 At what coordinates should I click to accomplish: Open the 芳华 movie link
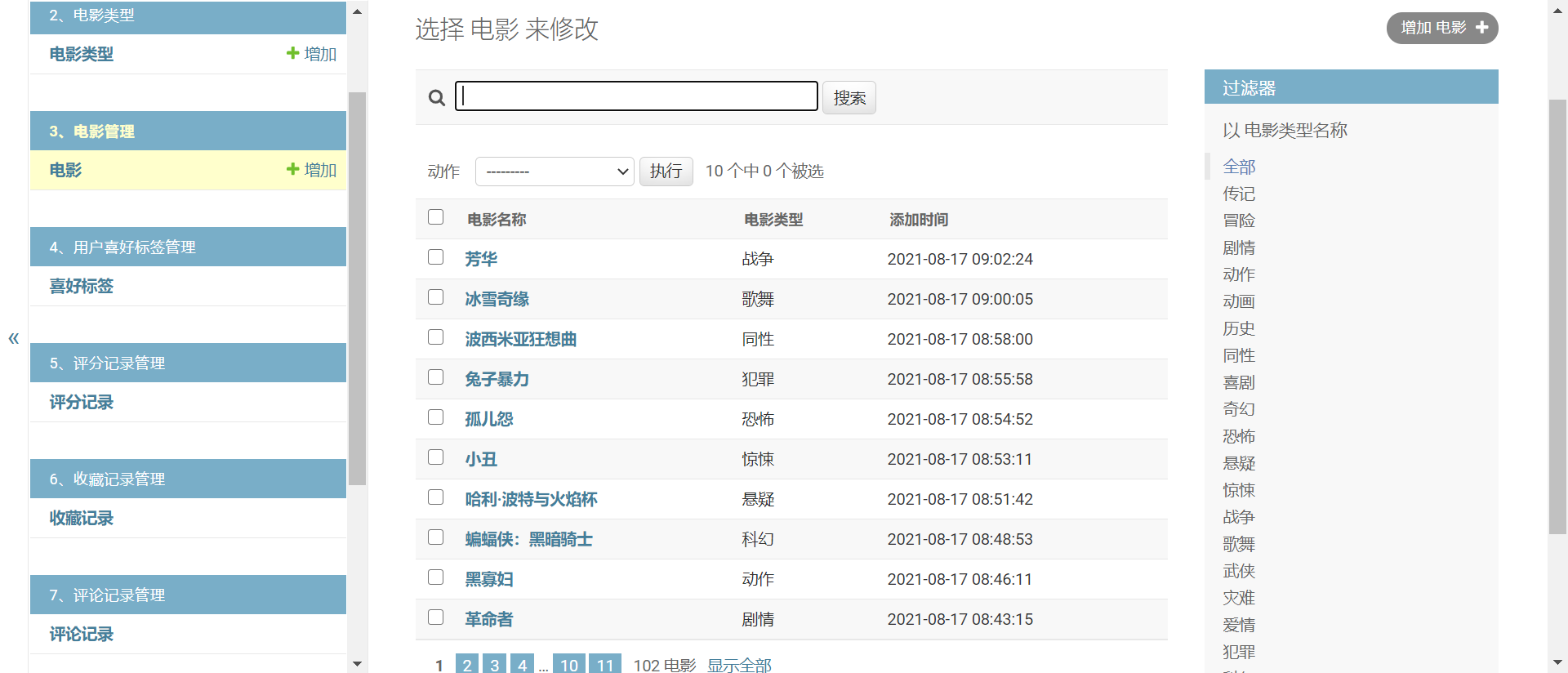tap(481, 259)
